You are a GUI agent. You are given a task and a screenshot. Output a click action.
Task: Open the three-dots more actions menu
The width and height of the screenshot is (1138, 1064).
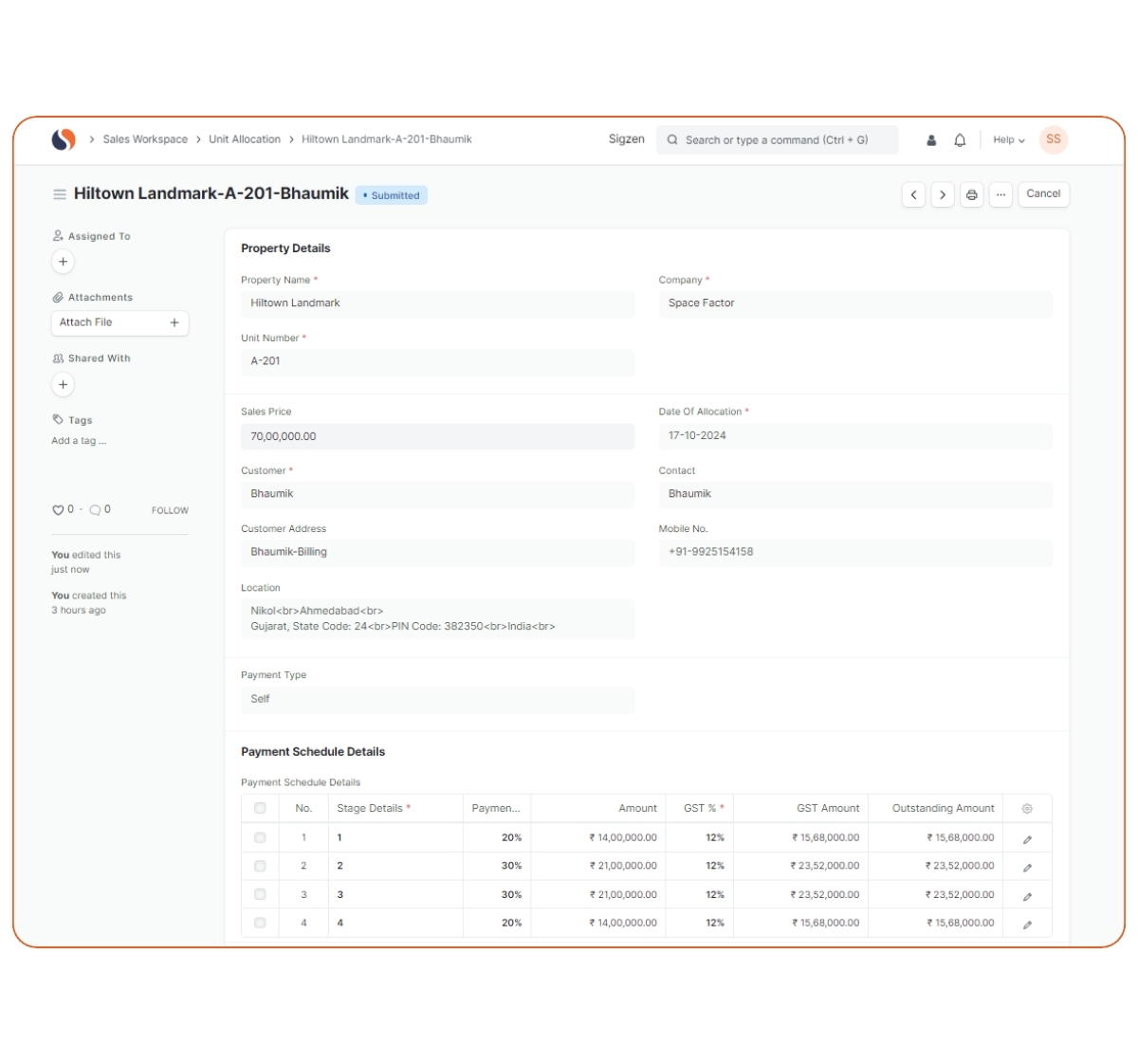[x=1000, y=194]
